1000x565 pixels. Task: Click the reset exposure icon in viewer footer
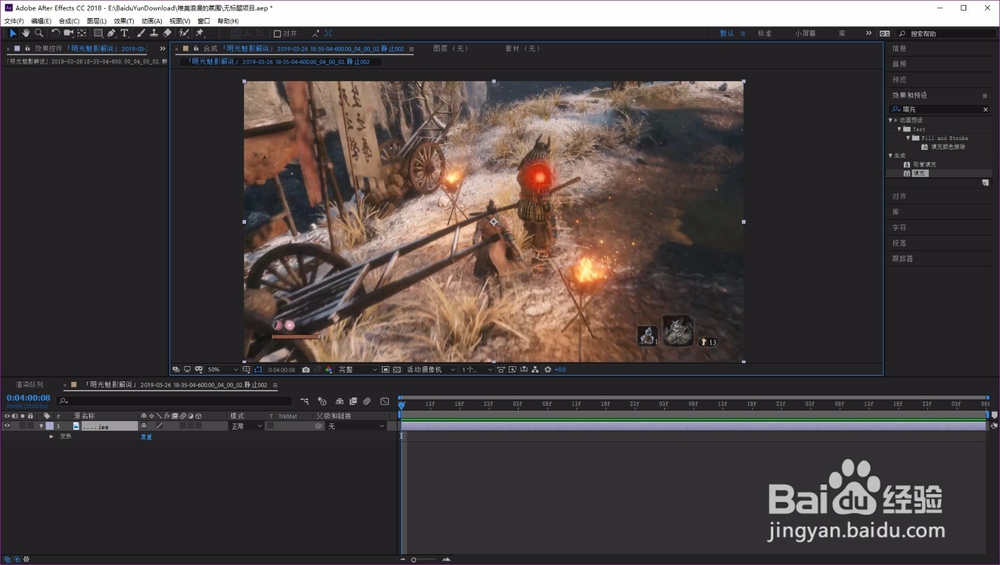pyautogui.click(x=547, y=369)
